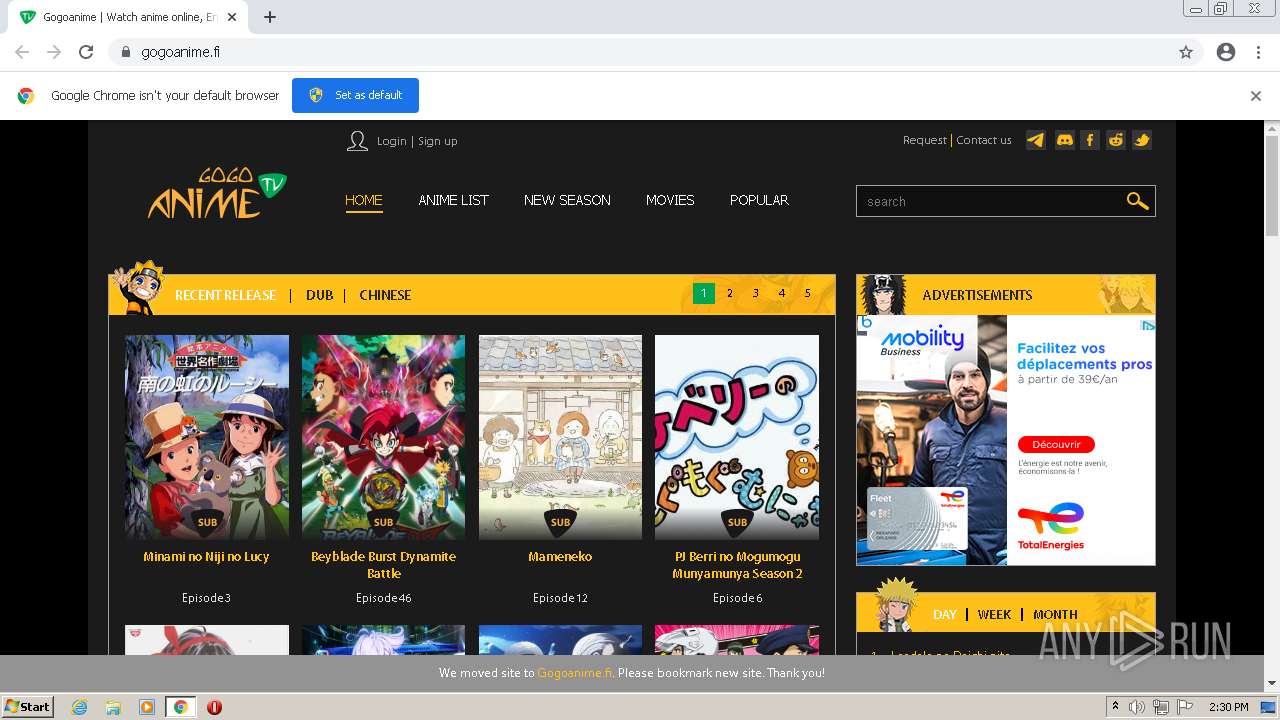The image size is (1280, 720).
Task: Select the RECENT RELEASE tab
Action: [x=225, y=295]
